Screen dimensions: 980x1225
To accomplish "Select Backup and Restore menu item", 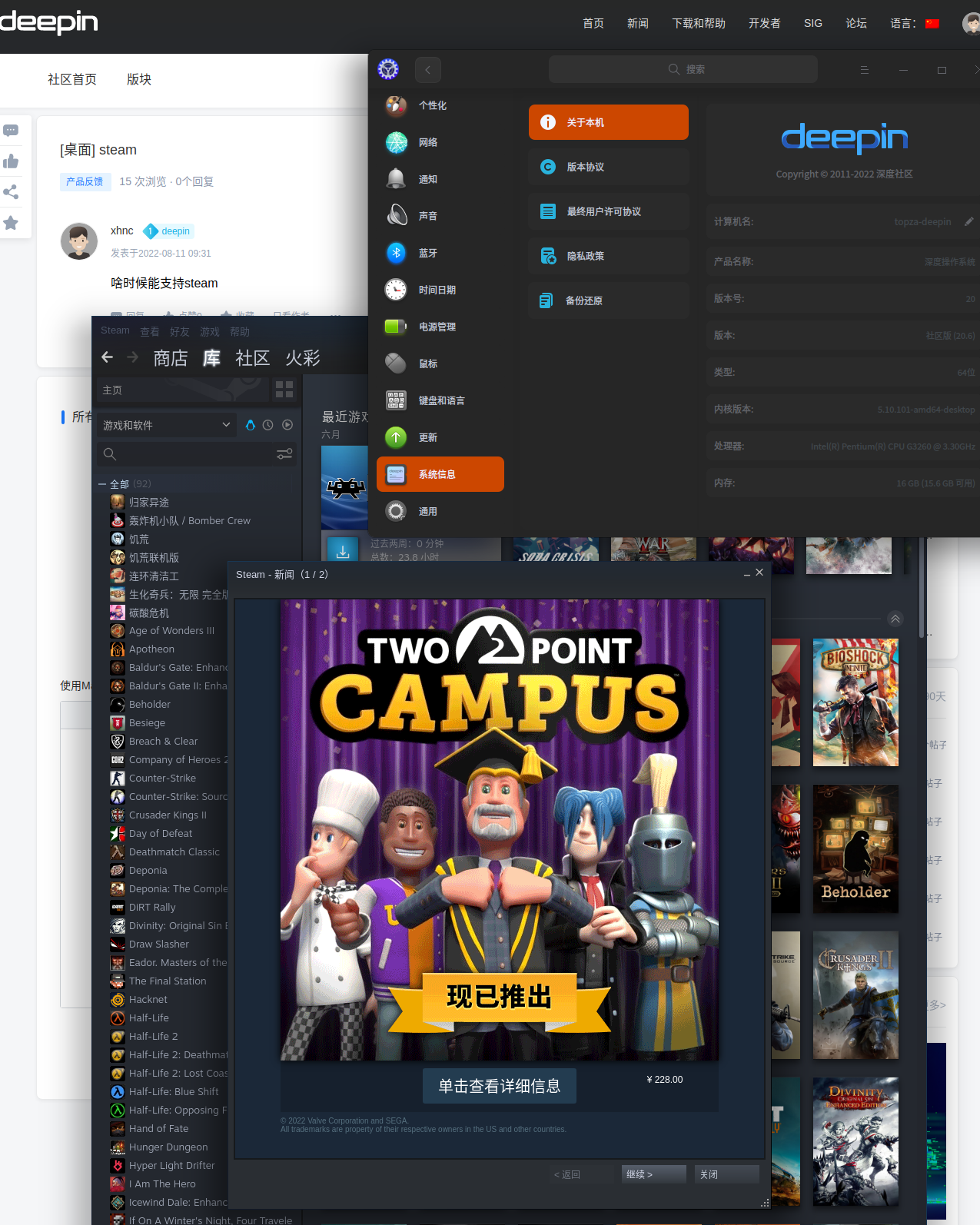I will pos(609,300).
